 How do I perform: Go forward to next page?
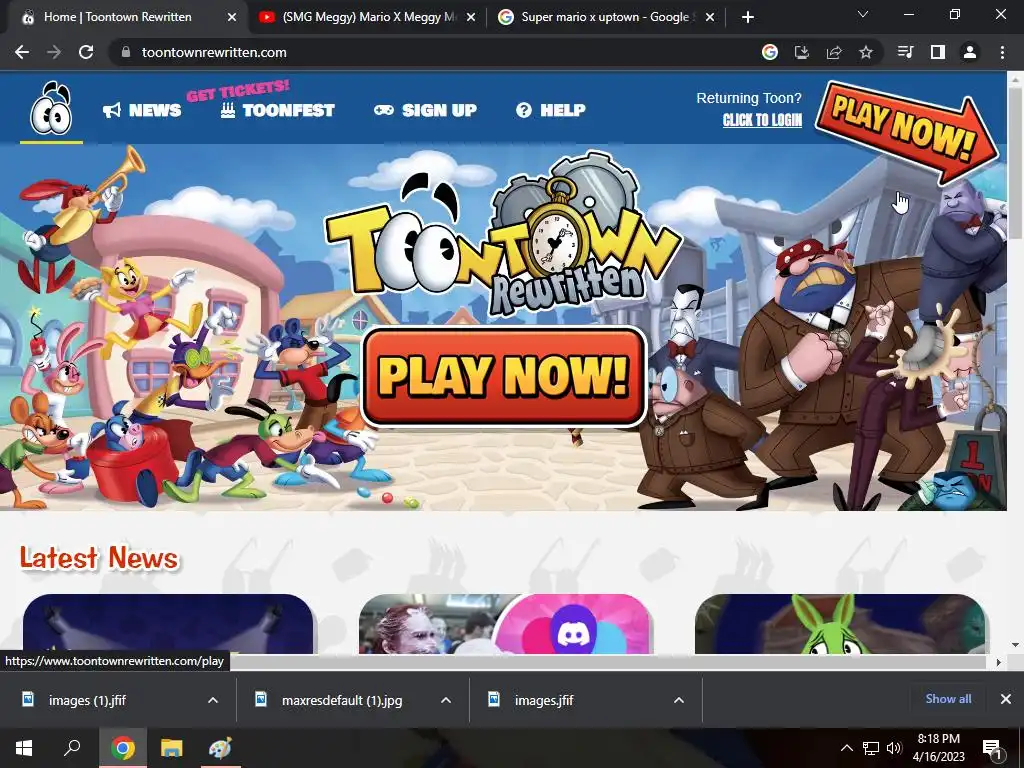coord(54,52)
